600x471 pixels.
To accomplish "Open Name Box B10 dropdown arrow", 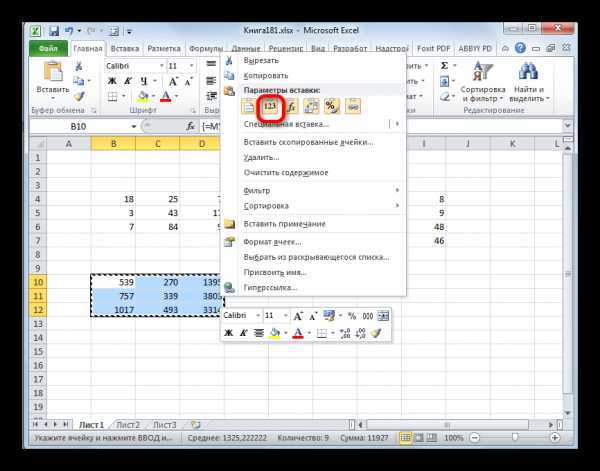I will click(134, 127).
